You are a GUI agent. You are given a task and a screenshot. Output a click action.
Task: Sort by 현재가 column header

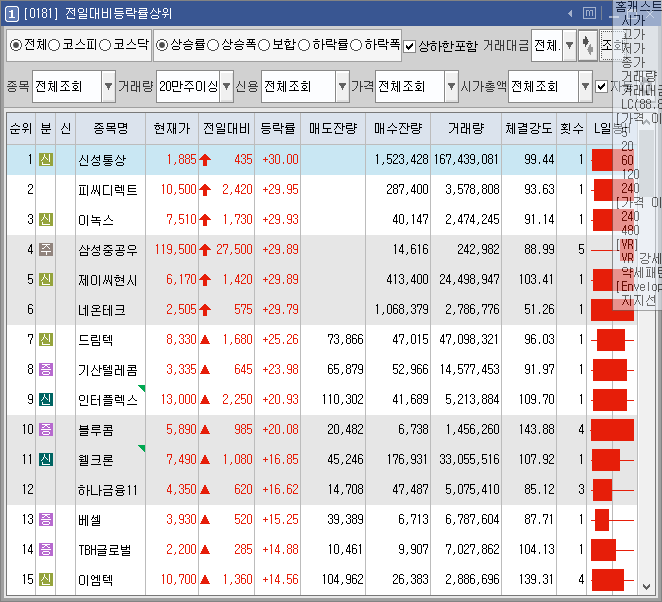click(x=172, y=128)
